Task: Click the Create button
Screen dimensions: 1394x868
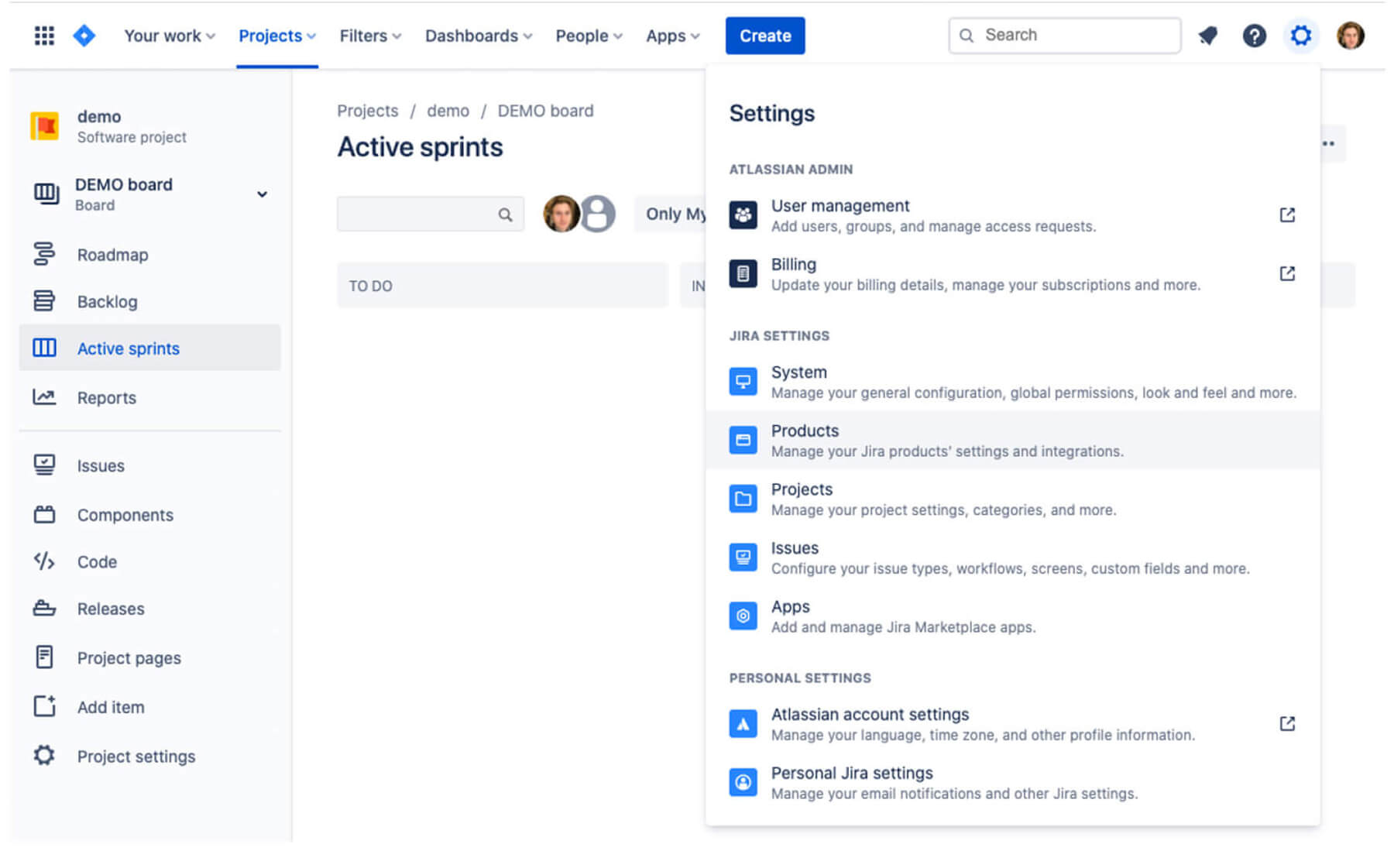Action: 764,36
